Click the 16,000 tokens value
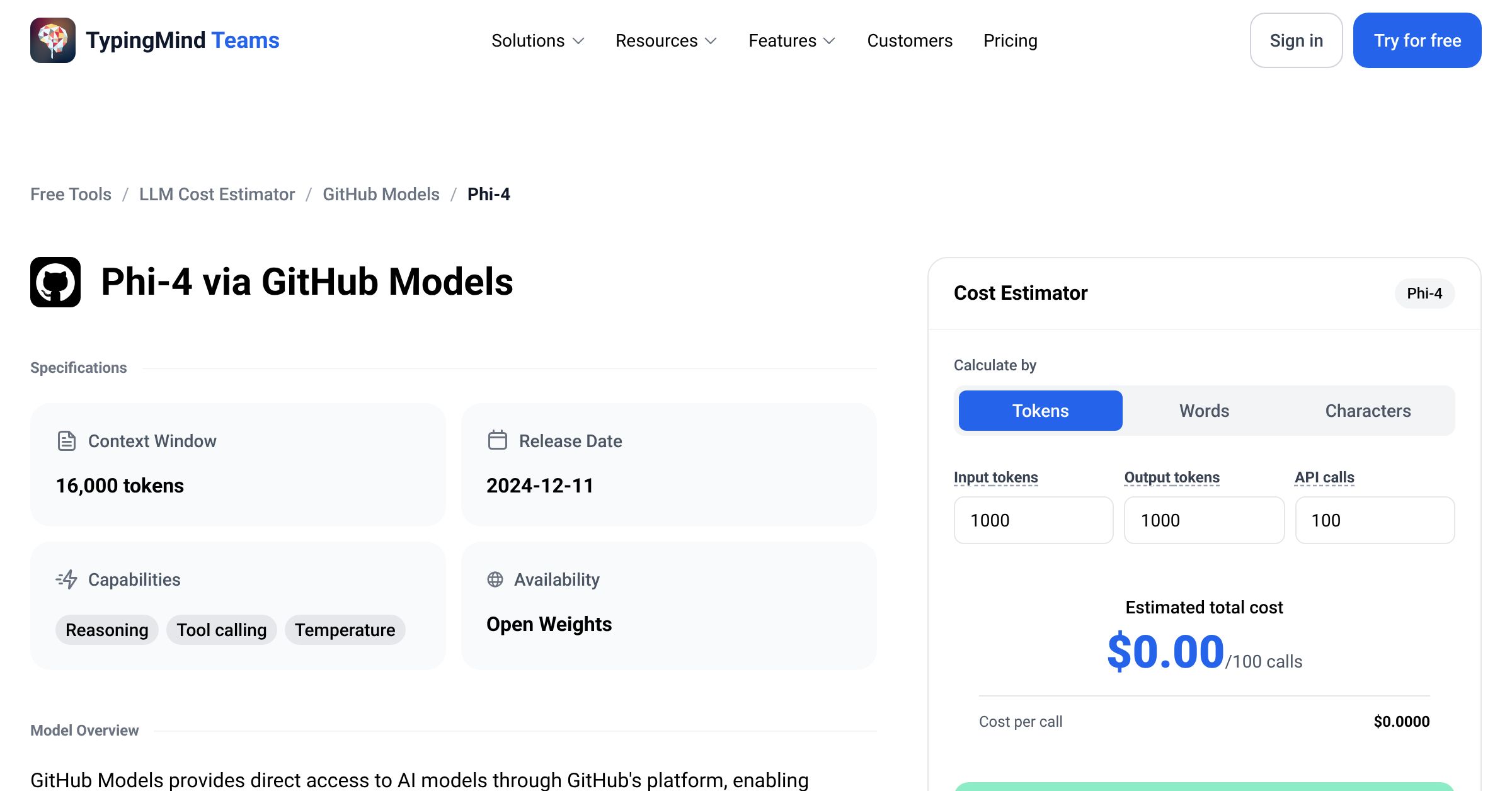The image size is (1512, 791). click(x=120, y=486)
